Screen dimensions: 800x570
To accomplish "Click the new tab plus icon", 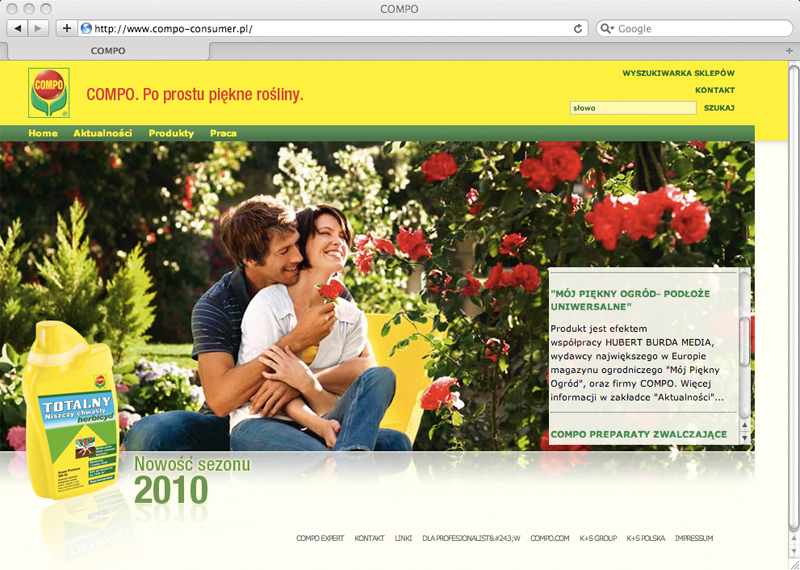I will click(789, 50).
